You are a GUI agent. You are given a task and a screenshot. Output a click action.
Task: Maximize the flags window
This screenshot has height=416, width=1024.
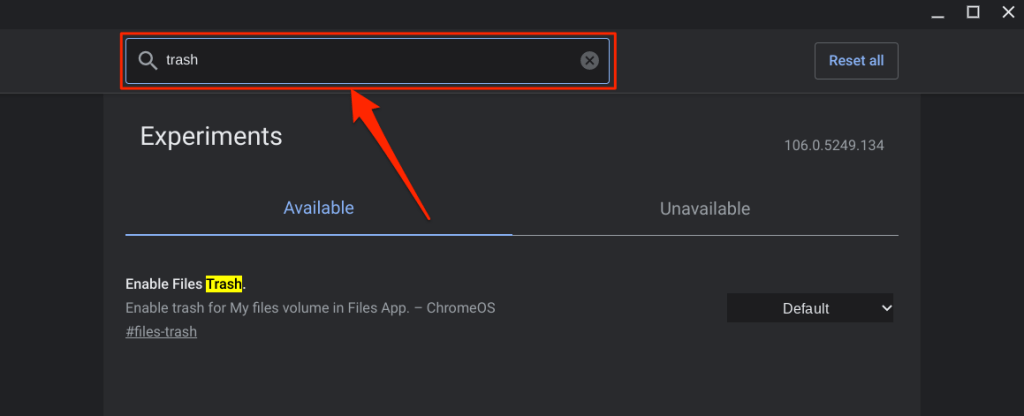click(x=972, y=12)
